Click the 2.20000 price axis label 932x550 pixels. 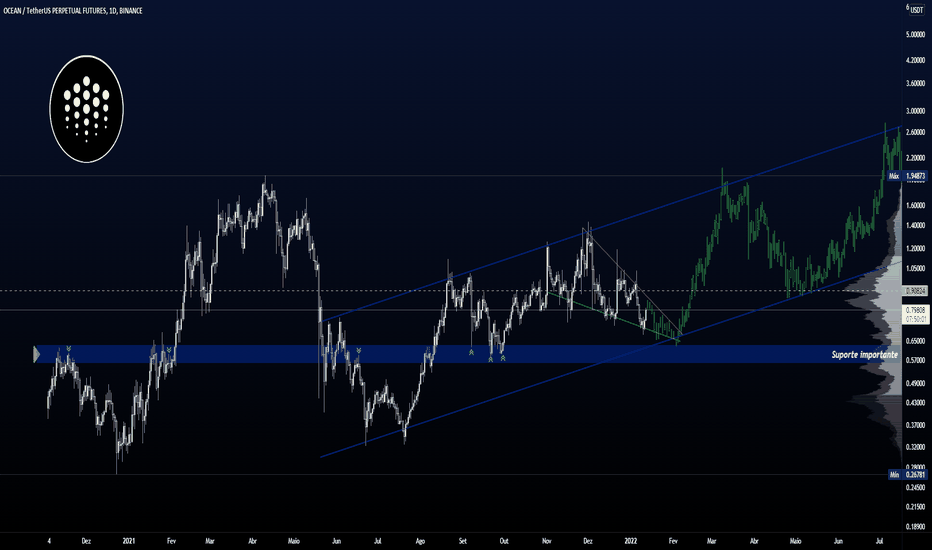[x=915, y=158]
